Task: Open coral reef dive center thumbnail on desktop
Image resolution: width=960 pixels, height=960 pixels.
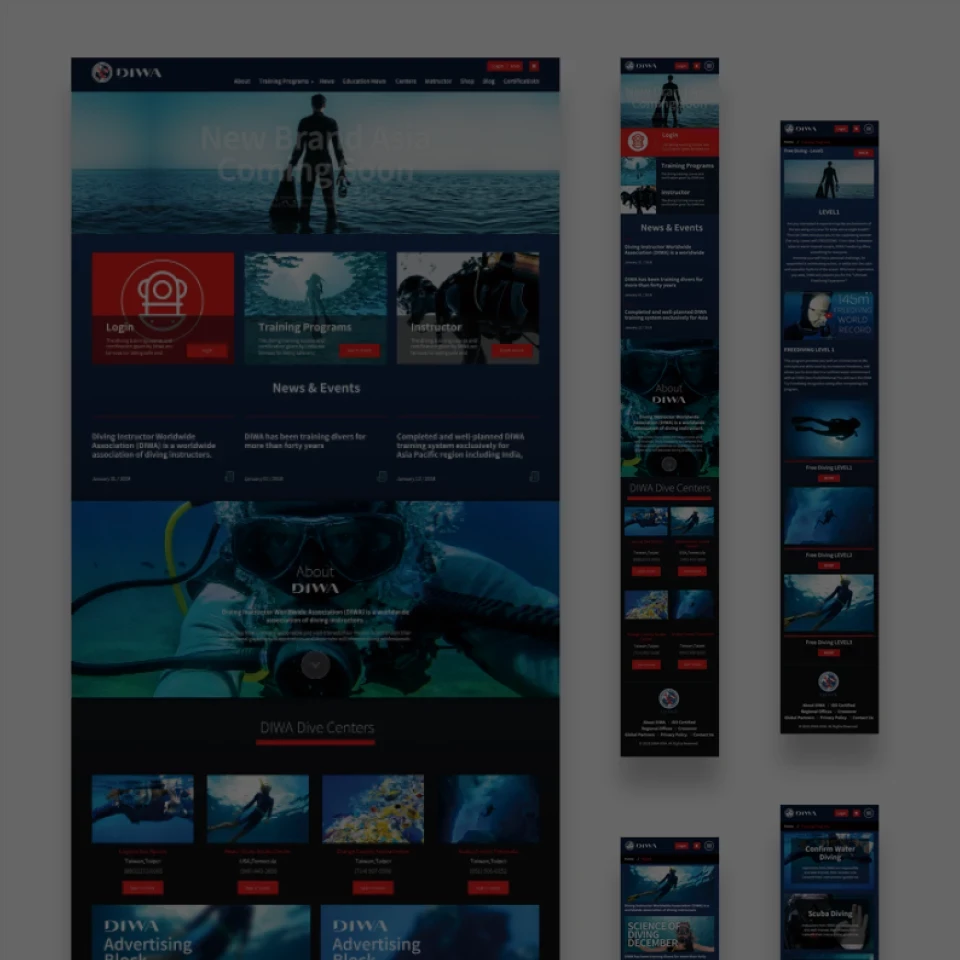Action: click(373, 809)
